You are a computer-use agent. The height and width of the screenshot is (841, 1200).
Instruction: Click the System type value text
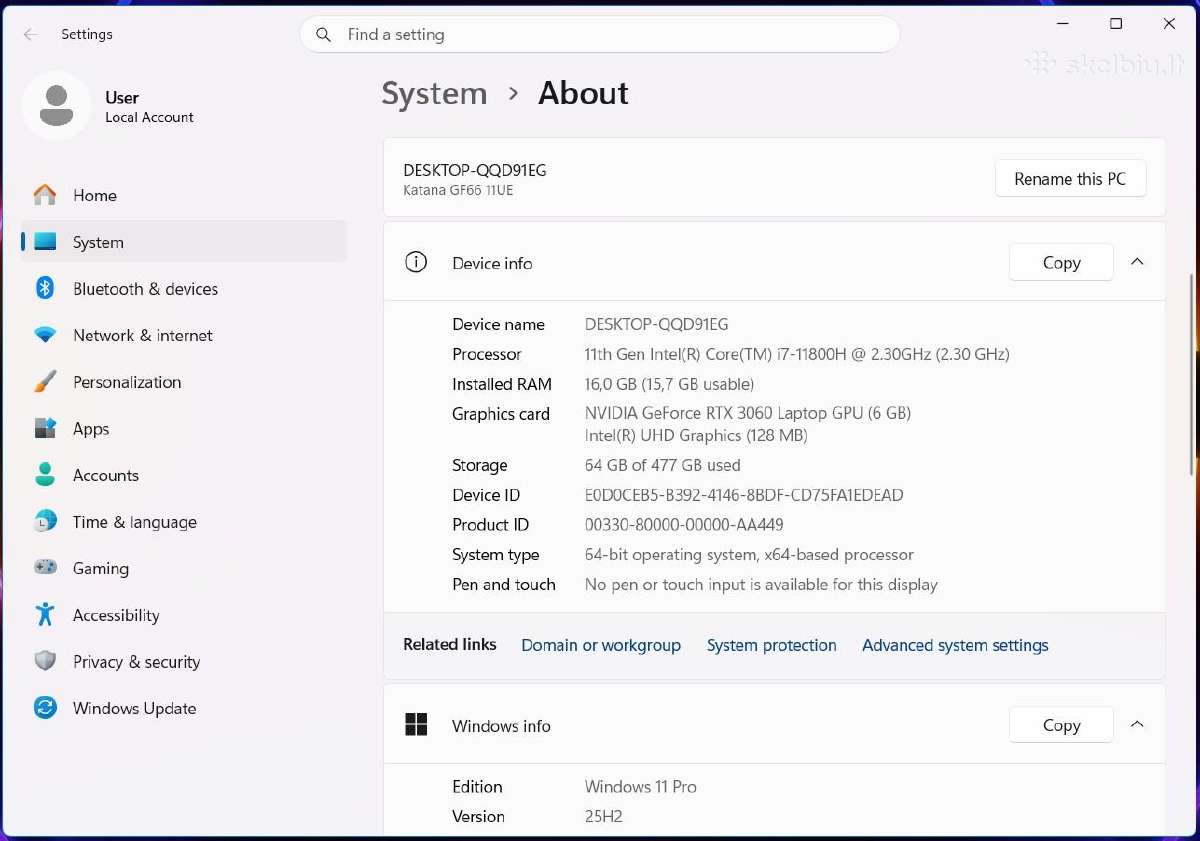pyautogui.click(x=749, y=555)
